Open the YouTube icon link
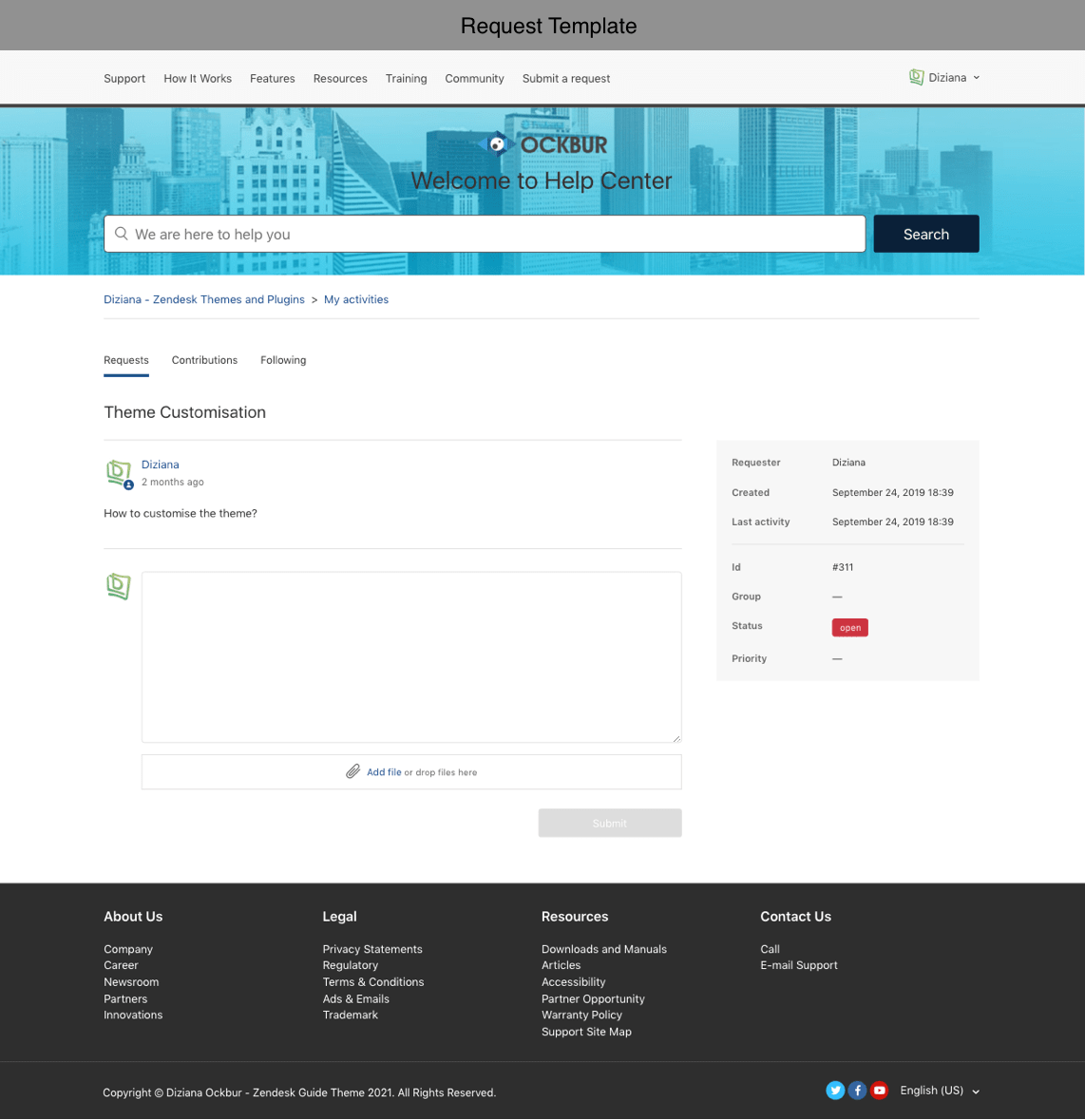The height and width of the screenshot is (1120, 1085). pyautogui.click(x=880, y=1091)
